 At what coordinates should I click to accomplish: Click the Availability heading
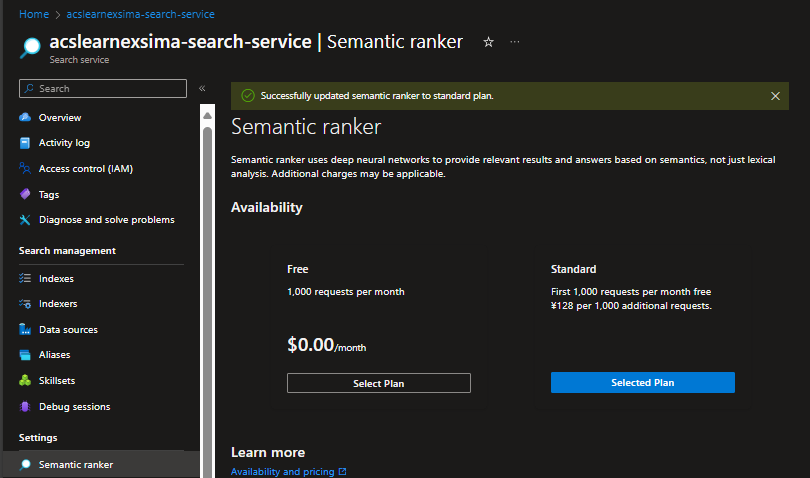click(267, 207)
